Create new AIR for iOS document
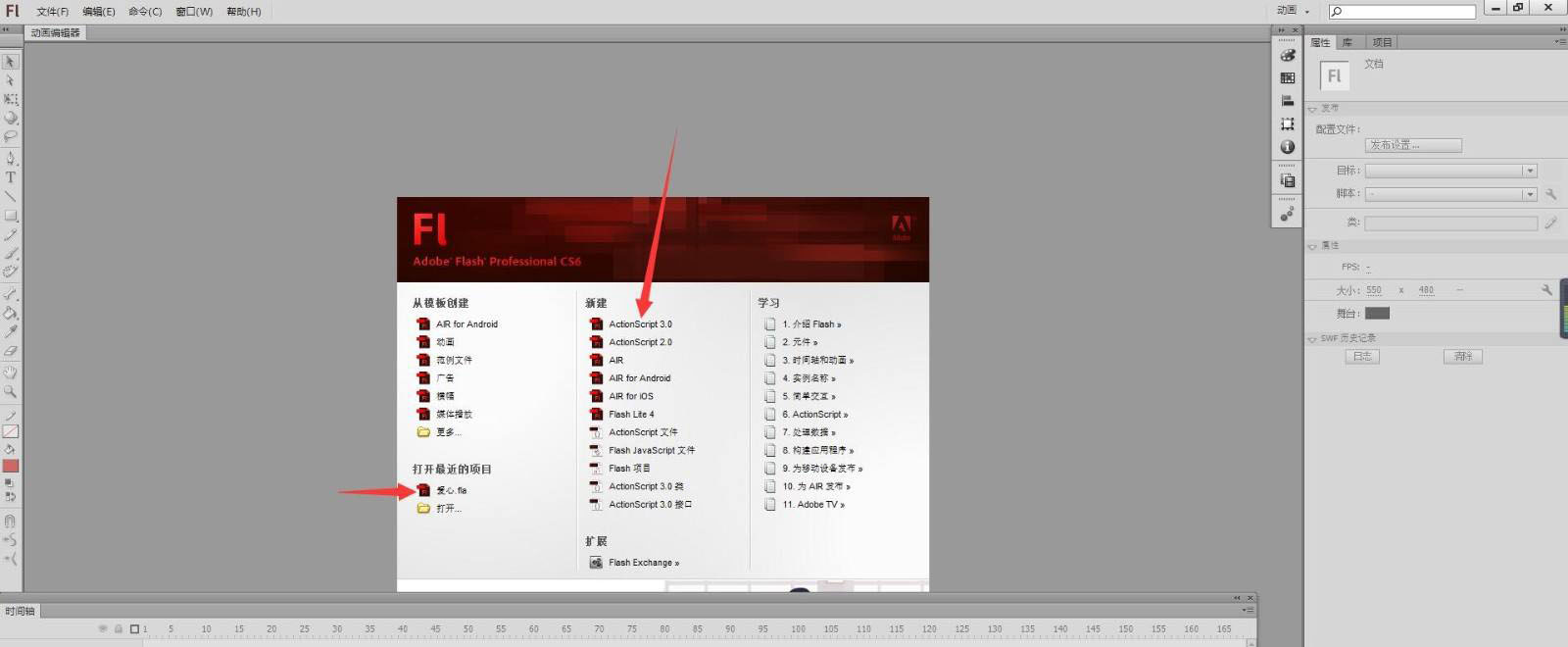 [x=621, y=396]
